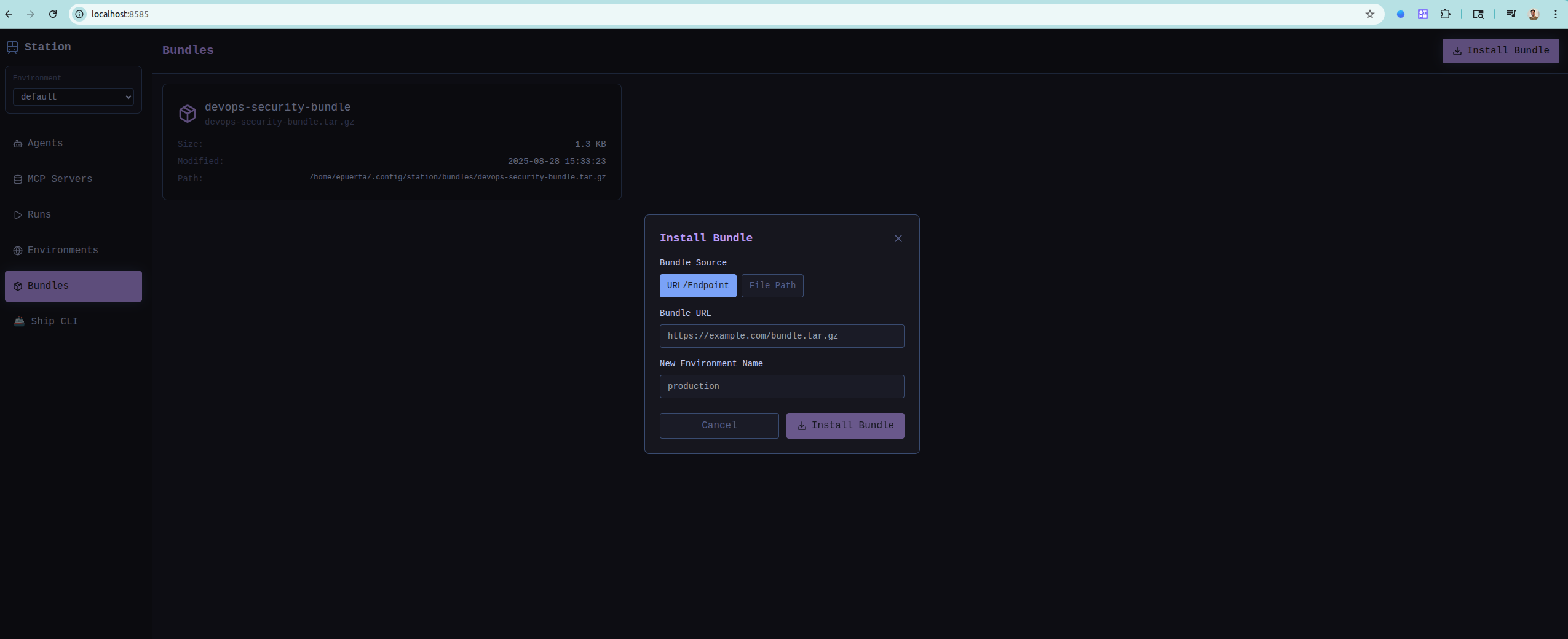Click the tab search icon in toolbar
The image size is (1568, 639).
[1478, 14]
